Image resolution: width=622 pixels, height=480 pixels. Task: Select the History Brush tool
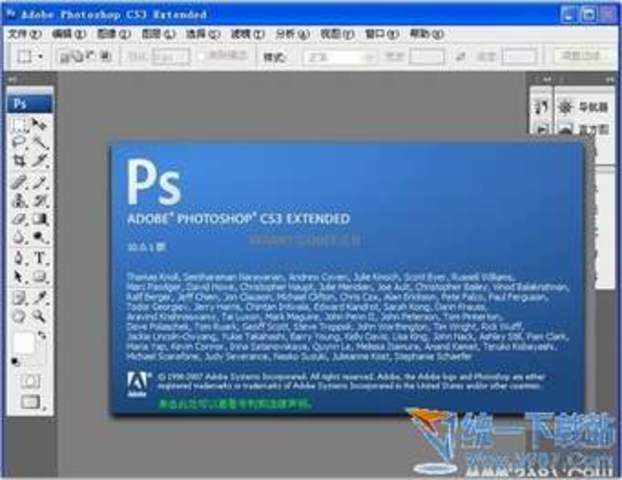[x=40, y=200]
